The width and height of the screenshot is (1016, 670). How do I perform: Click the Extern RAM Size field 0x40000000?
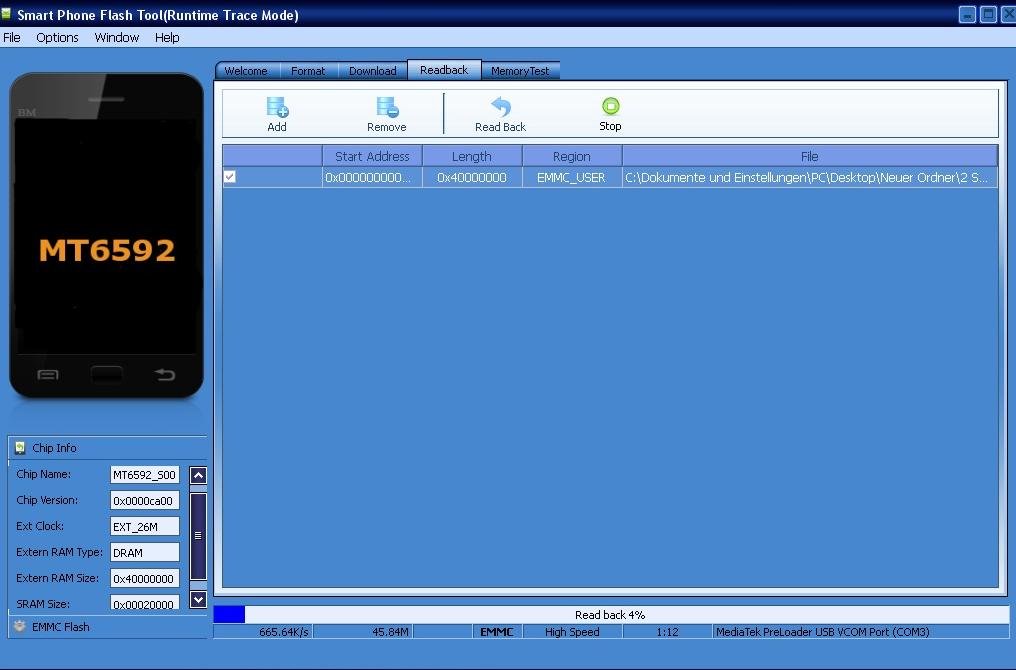144,579
